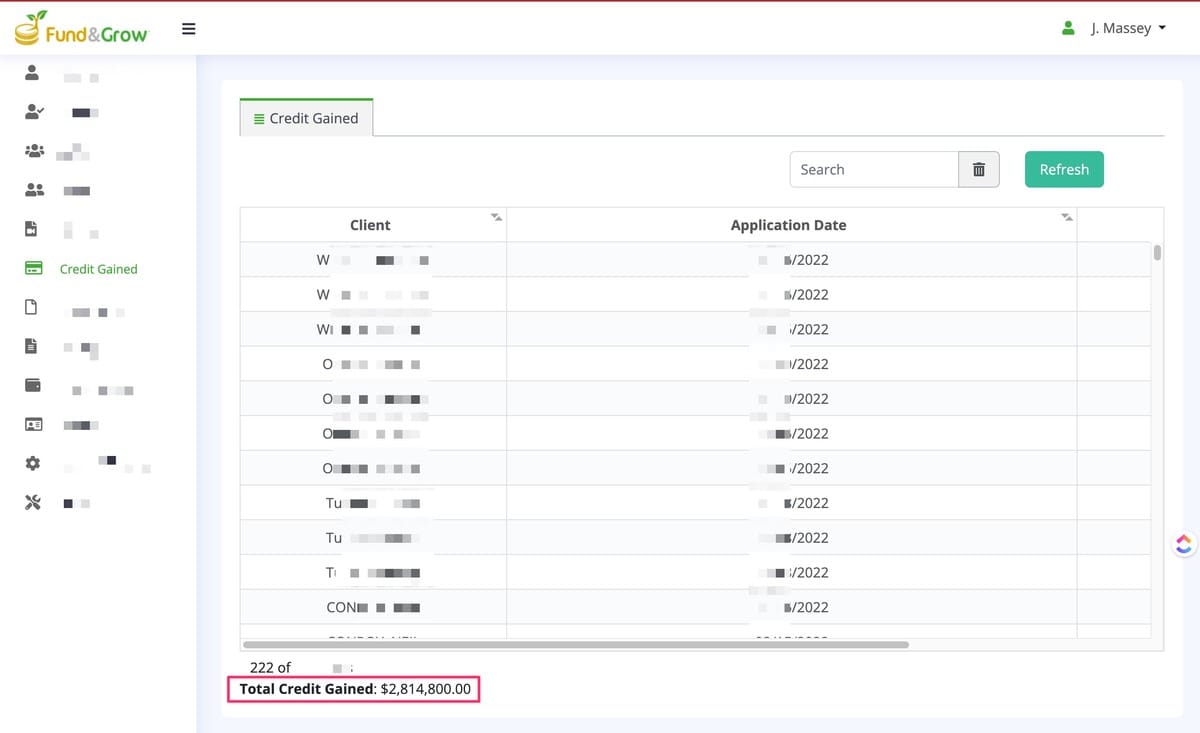The height and width of the screenshot is (733, 1200).
Task: Click the table's vertical scrollbar thumb
Action: pyautogui.click(x=1157, y=252)
